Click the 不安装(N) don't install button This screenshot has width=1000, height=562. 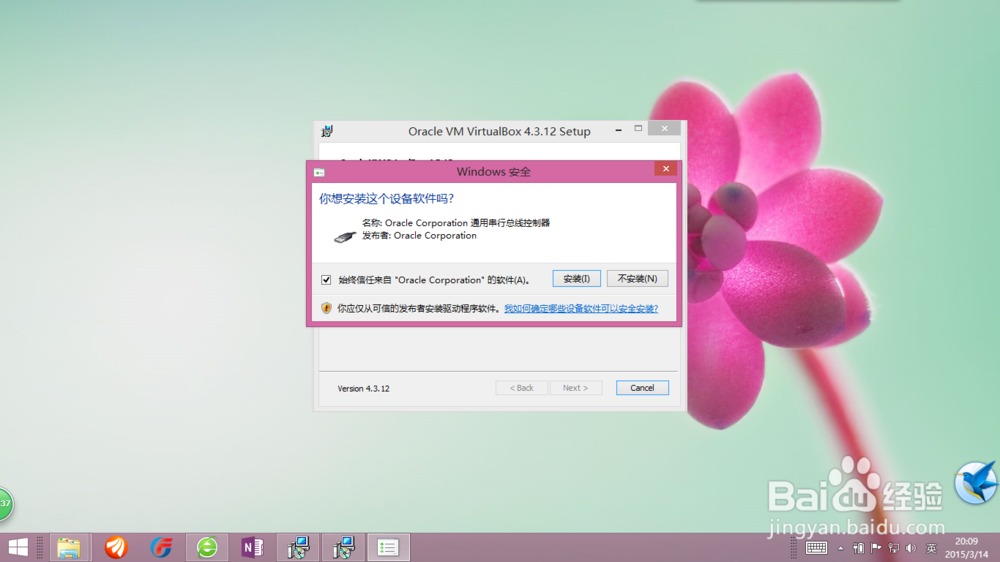pyautogui.click(x=637, y=279)
